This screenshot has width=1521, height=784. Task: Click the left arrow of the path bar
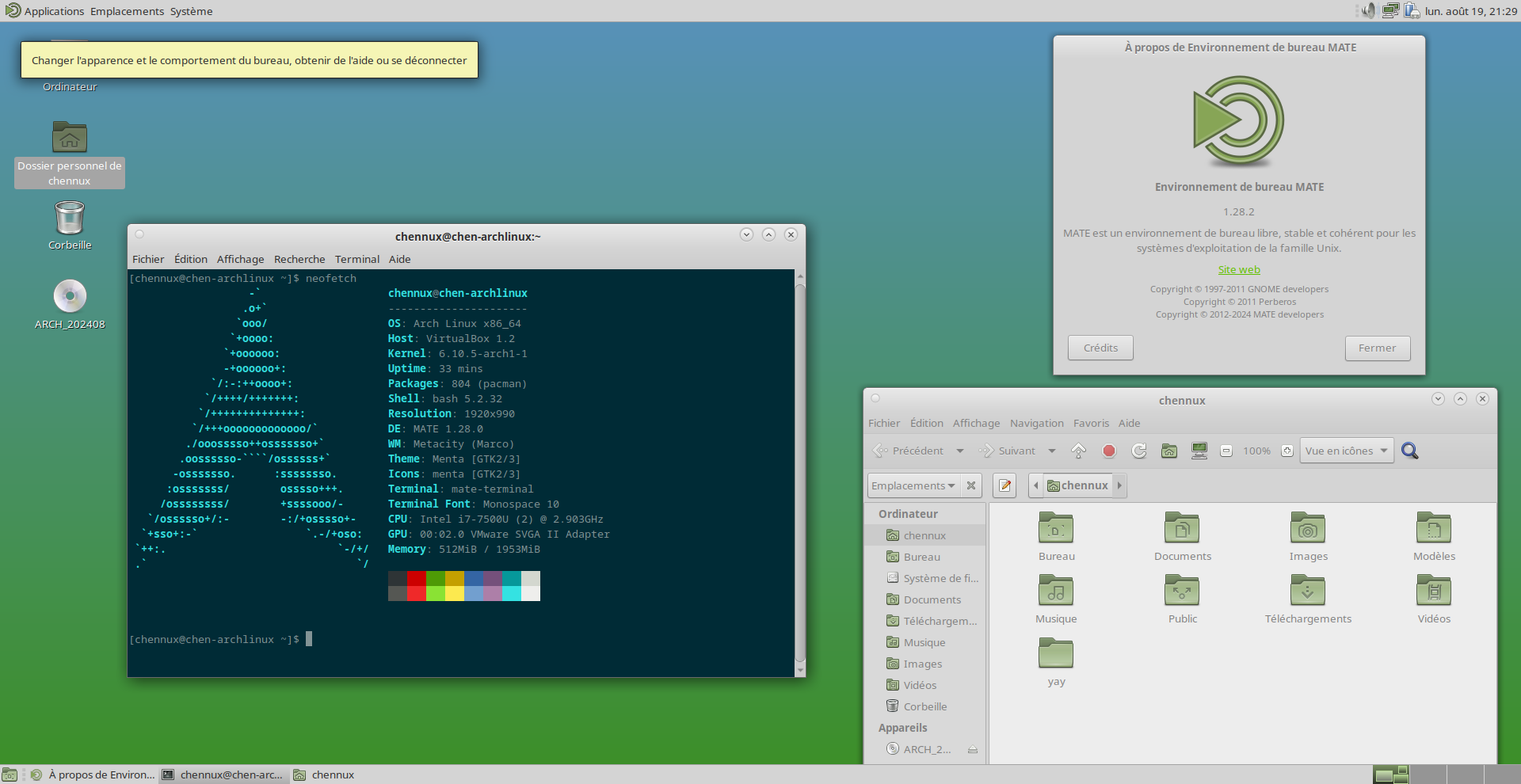pos(1036,485)
